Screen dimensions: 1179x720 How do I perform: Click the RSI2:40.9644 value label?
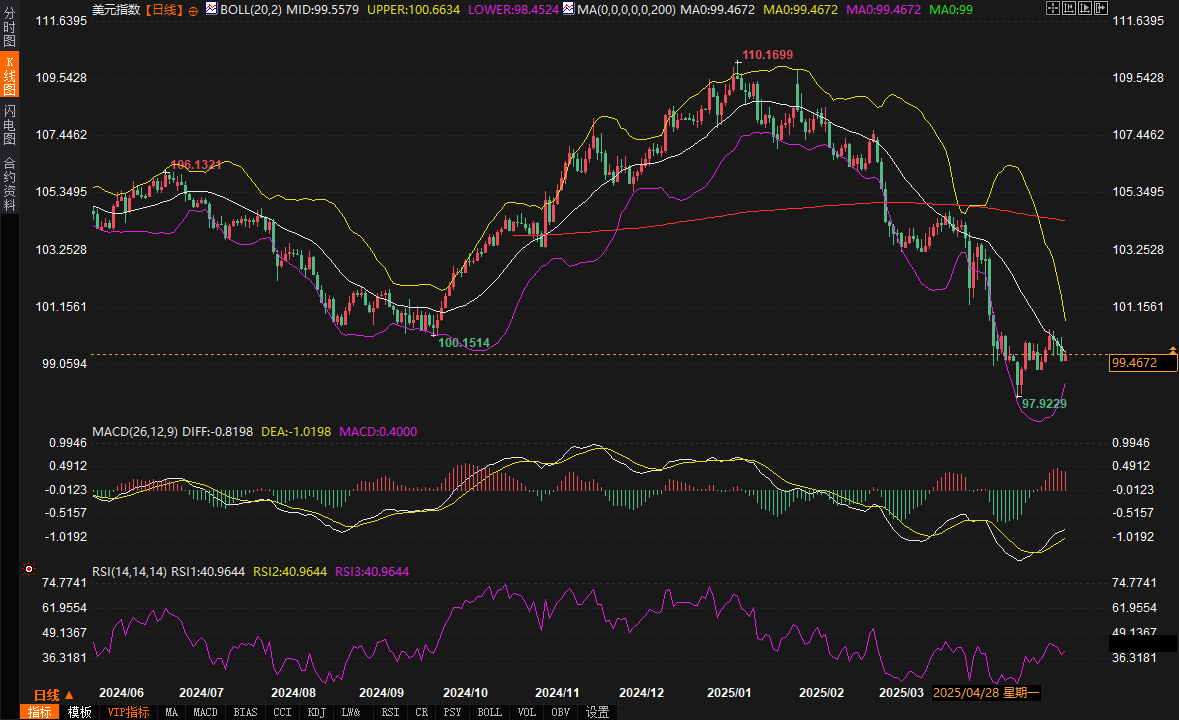pos(290,572)
